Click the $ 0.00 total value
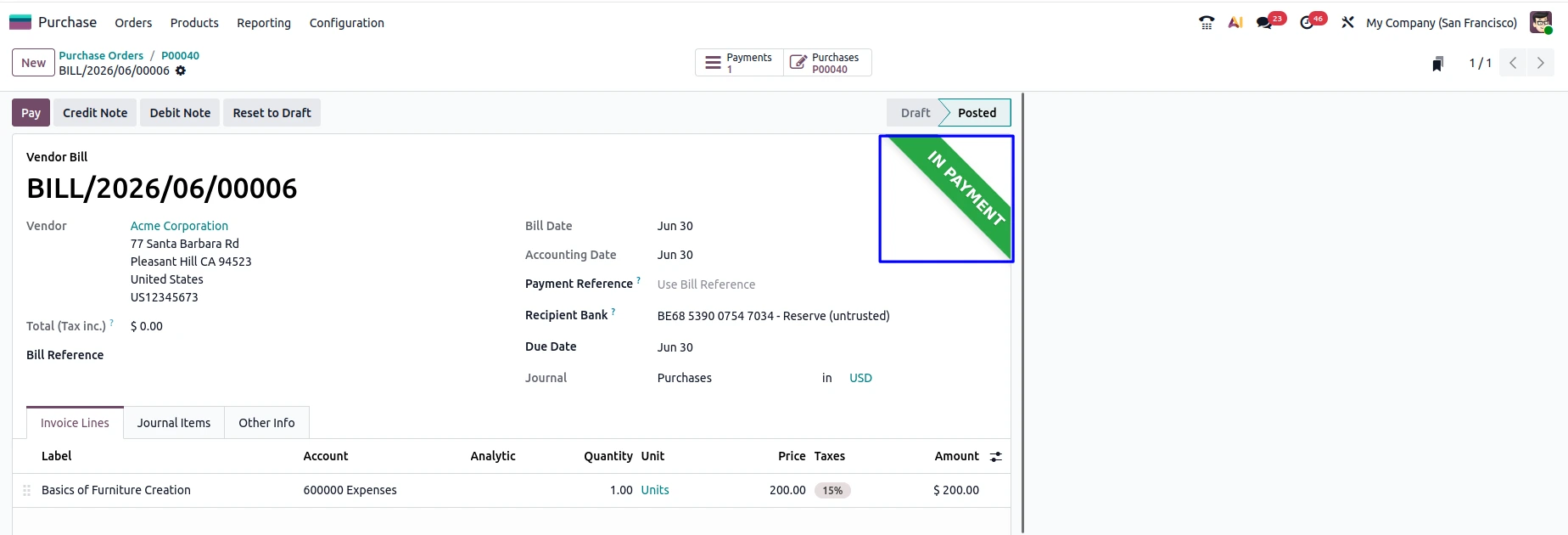1568x535 pixels. tap(147, 326)
